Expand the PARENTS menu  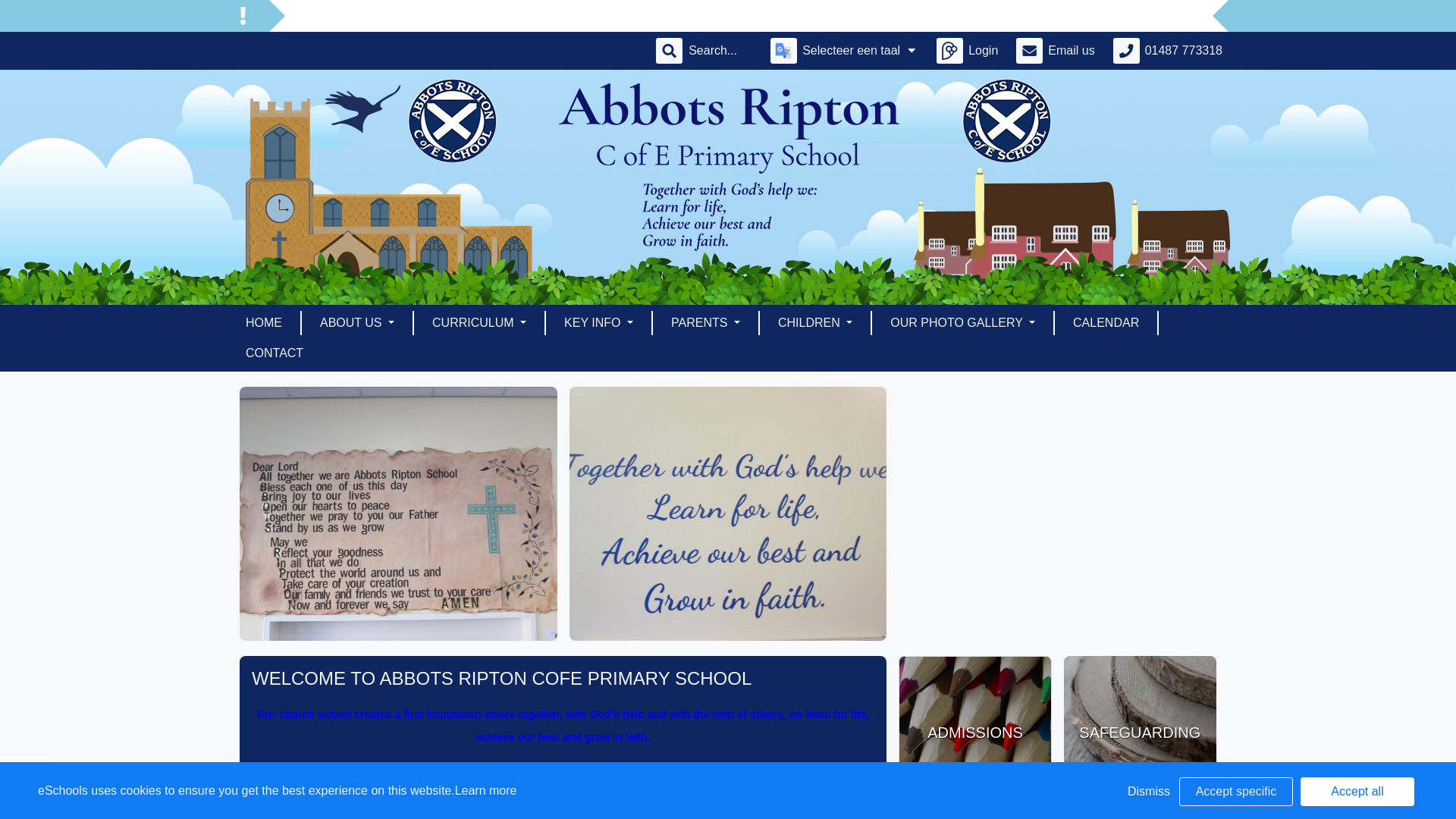705,323
